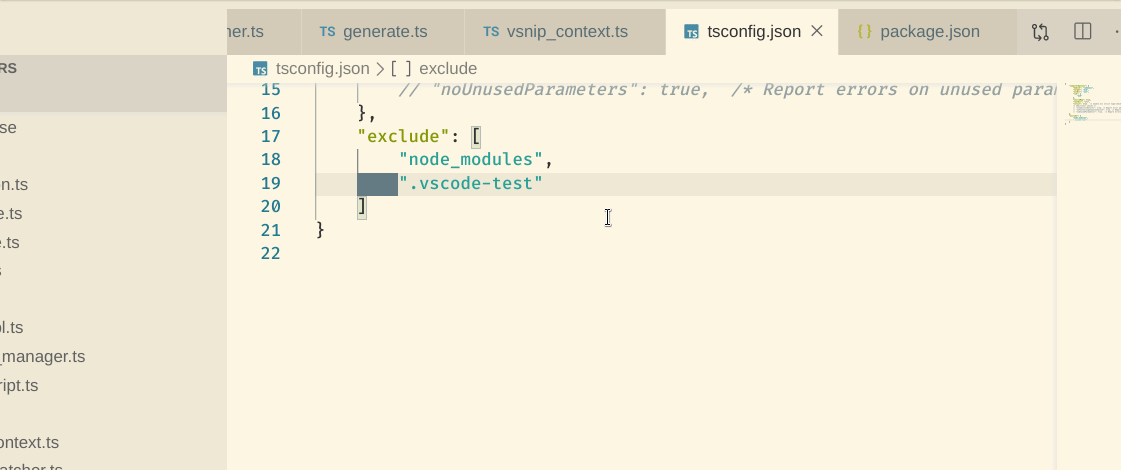The height and width of the screenshot is (470, 1121).
Task: Open the file ending in ript.ts
Action: pyautogui.click(x=19, y=386)
